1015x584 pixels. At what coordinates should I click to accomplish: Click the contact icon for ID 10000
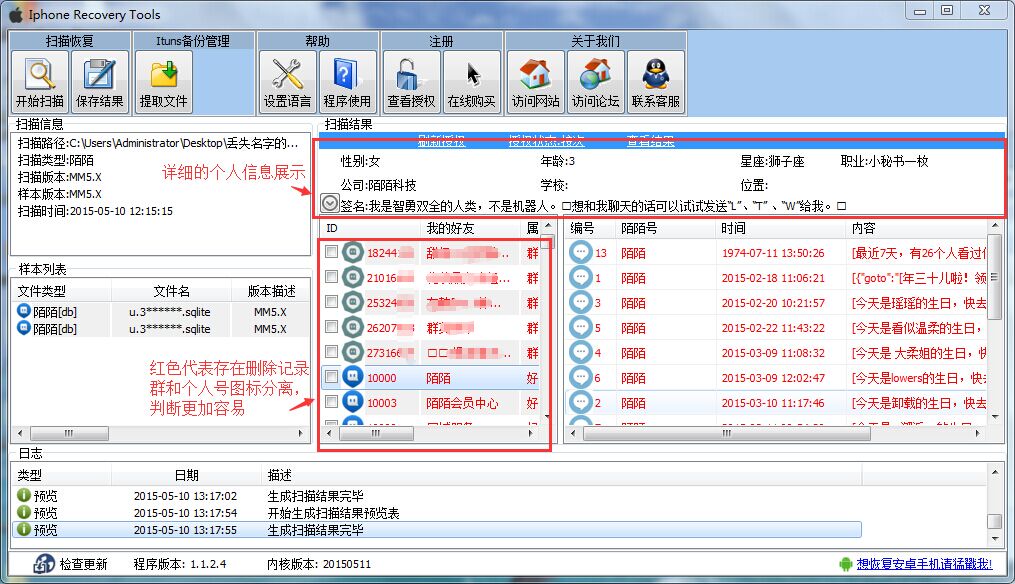[353, 377]
